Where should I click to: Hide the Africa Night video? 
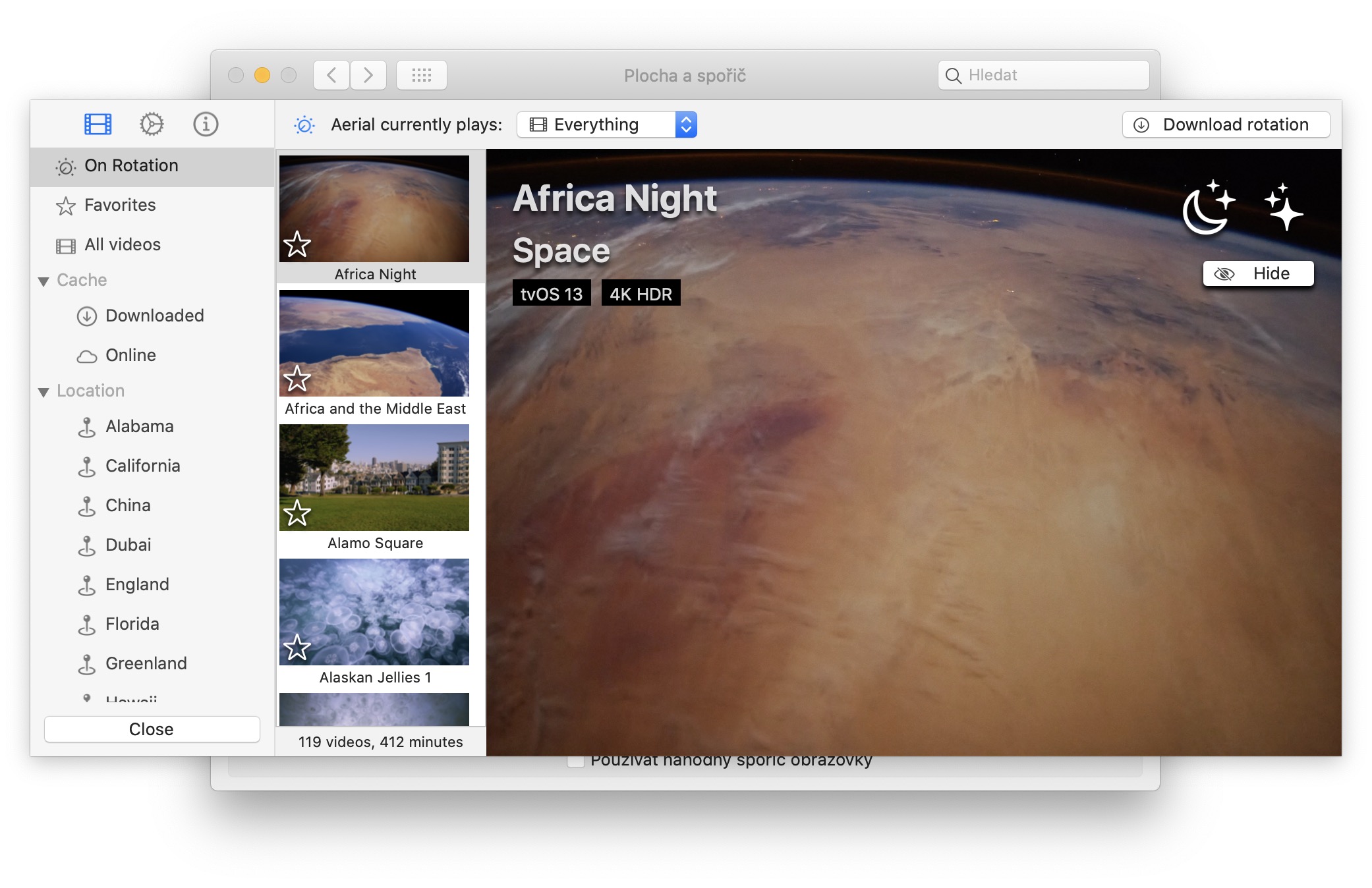(x=1257, y=273)
